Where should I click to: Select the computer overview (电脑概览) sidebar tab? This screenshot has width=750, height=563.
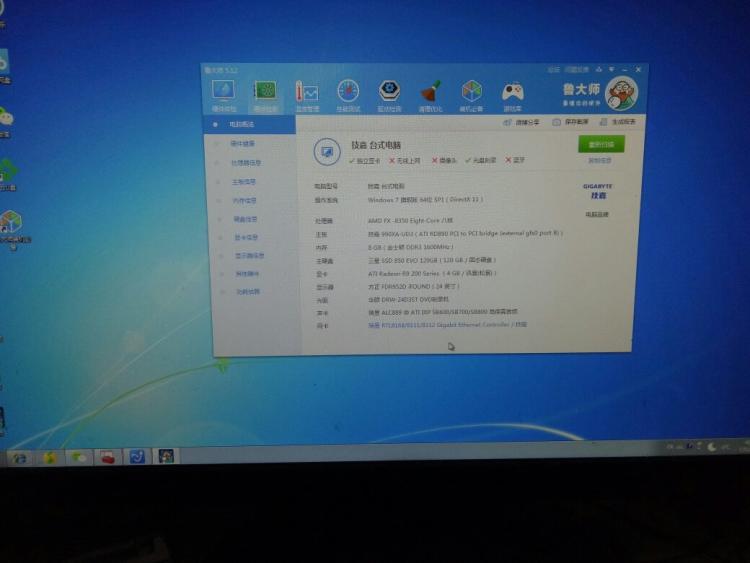(244, 125)
